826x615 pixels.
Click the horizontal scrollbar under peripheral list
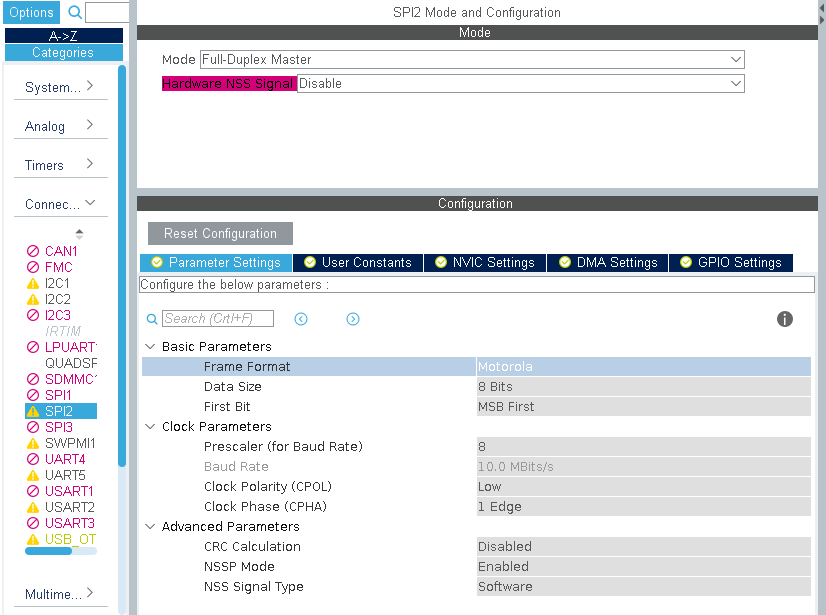[60, 551]
